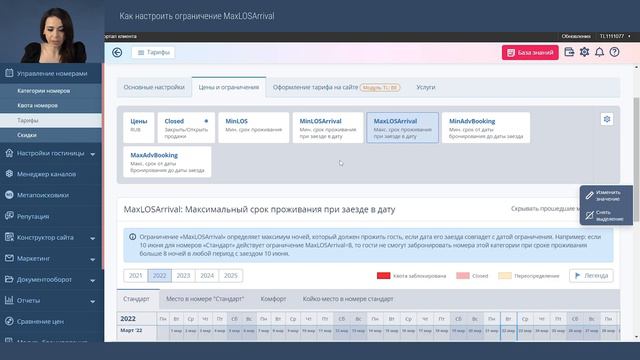Expand Конструктор сайта section

(93, 238)
